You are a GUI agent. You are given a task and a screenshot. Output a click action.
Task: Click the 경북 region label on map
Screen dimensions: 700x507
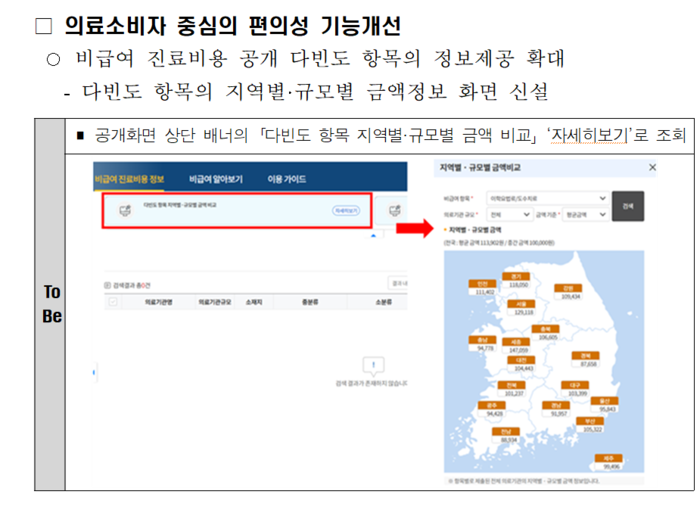(586, 356)
